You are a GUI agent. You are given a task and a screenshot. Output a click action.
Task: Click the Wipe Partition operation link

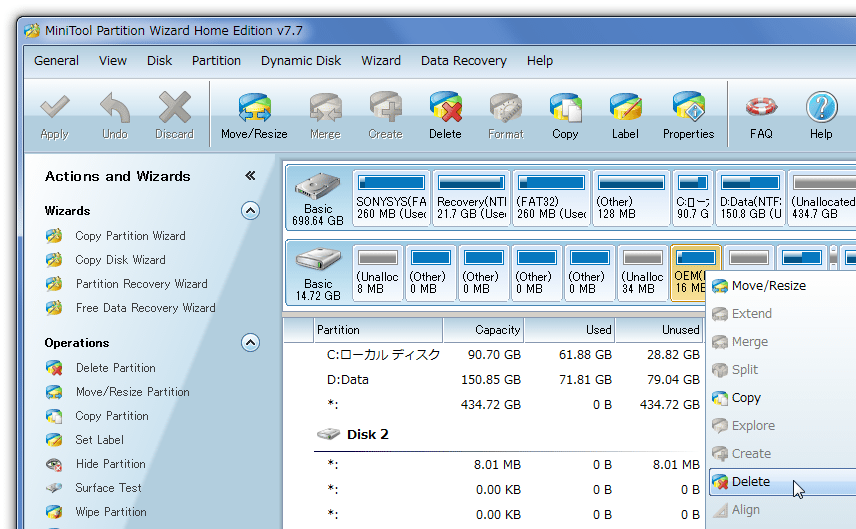coord(111,512)
